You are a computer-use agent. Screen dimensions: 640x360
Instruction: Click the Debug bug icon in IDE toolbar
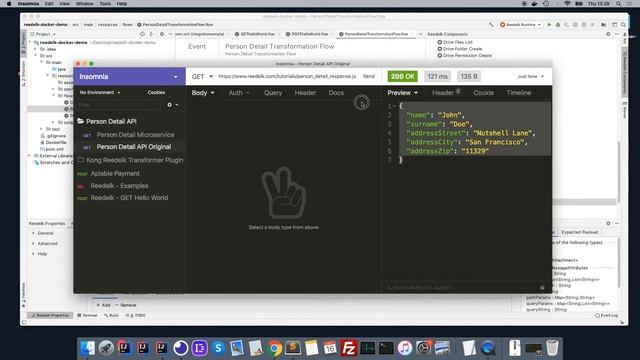(x=558, y=25)
